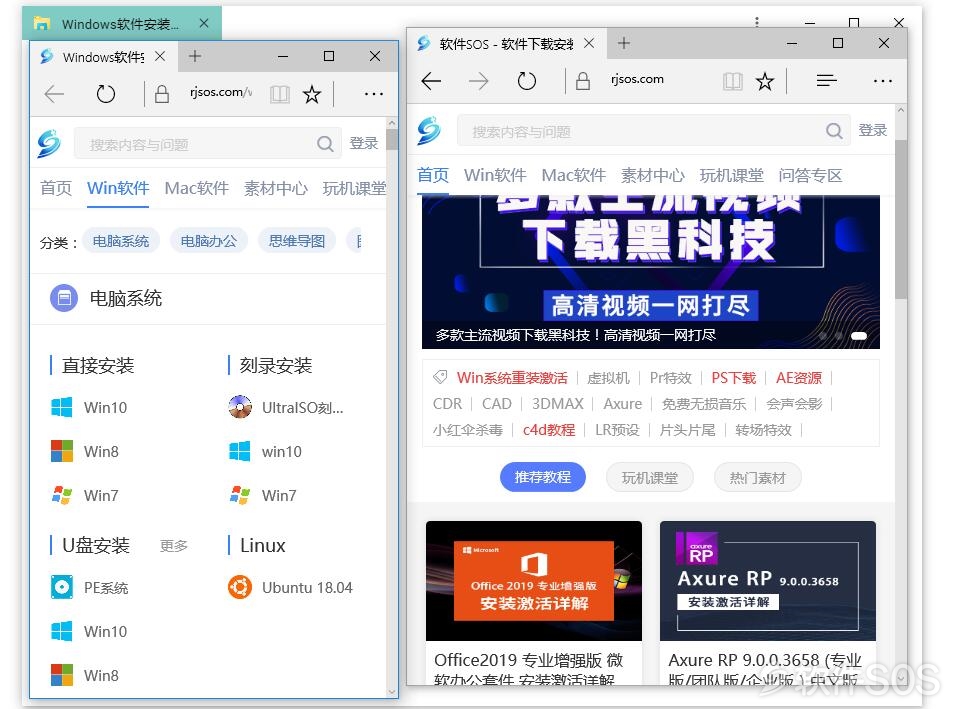955x709 pixels.
Task: Open the more menu in right Edge window
Action: coord(883,80)
